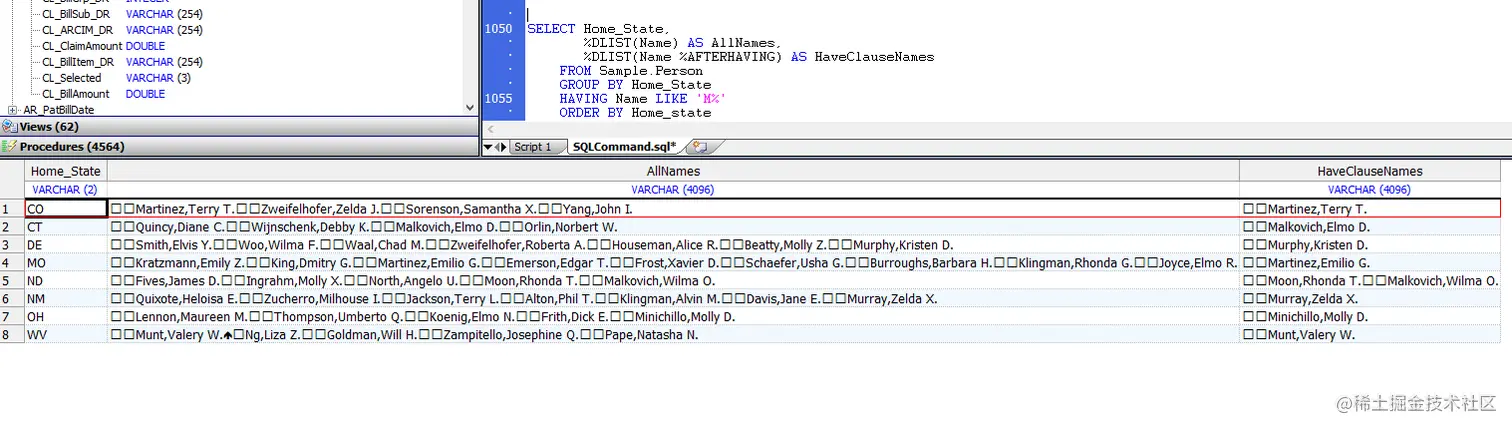The width and height of the screenshot is (1512, 429).
Task: Click the HaveClauseNames column header
Action: tap(1369, 171)
